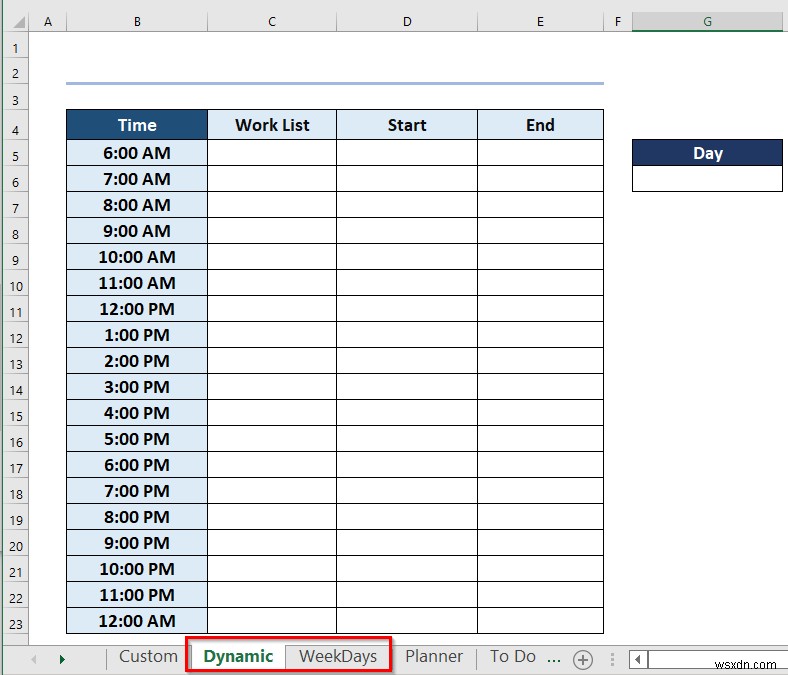The image size is (788, 675).
Task: Select the 8:00 PM time cell
Action: coord(137,517)
